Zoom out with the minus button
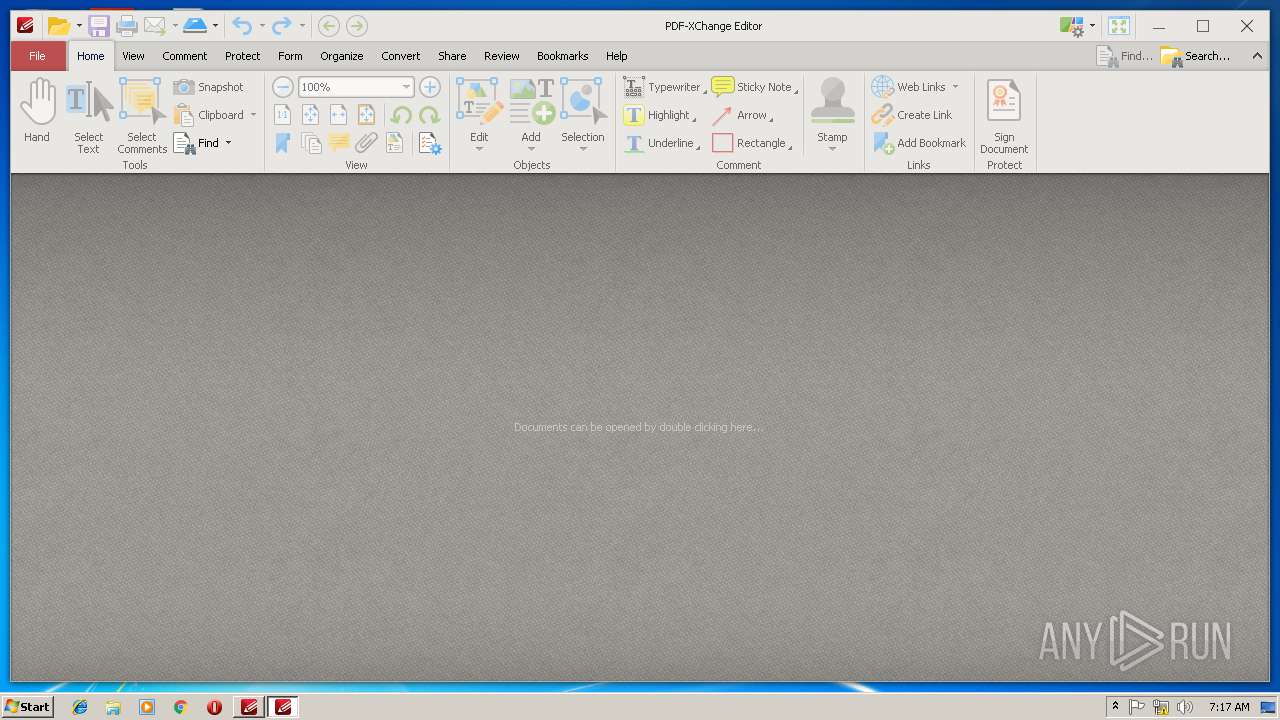Viewport: 1280px width, 720px height. (283, 87)
